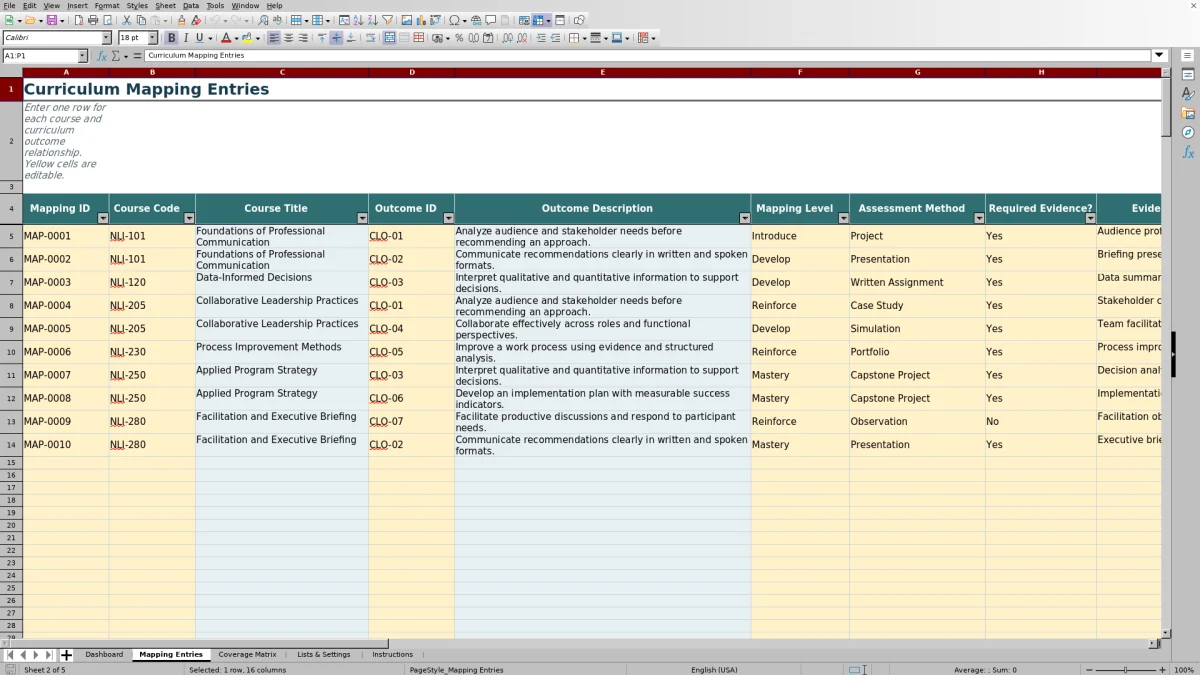Image resolution: width=1200 pixels, height=675 pixels.
Task: Open the Mapping Level filter dropdown
Action: 843,218
